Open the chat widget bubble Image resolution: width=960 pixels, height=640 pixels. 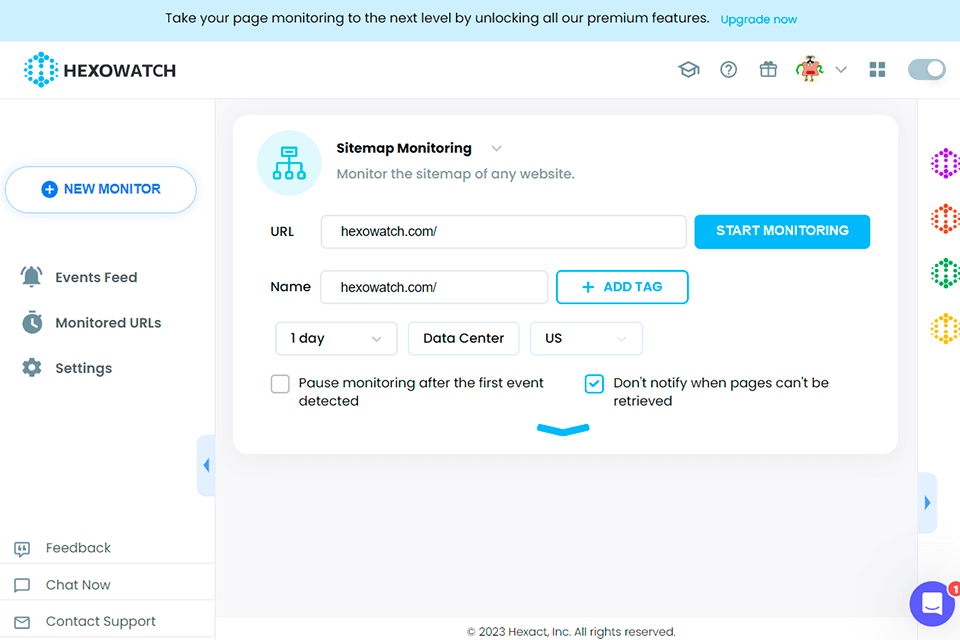(x=932, y=604)
